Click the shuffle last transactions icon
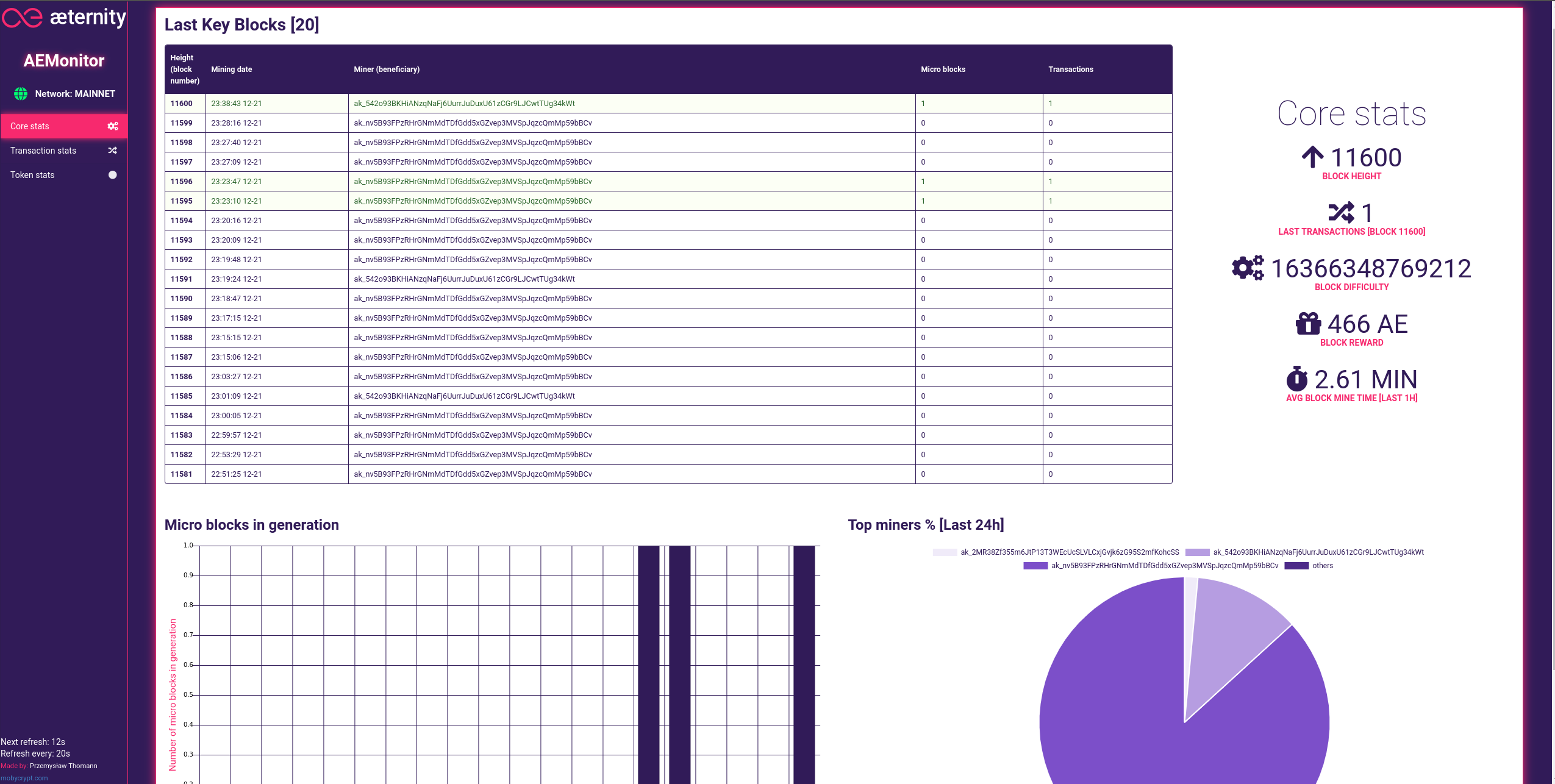 point(1342,213)
